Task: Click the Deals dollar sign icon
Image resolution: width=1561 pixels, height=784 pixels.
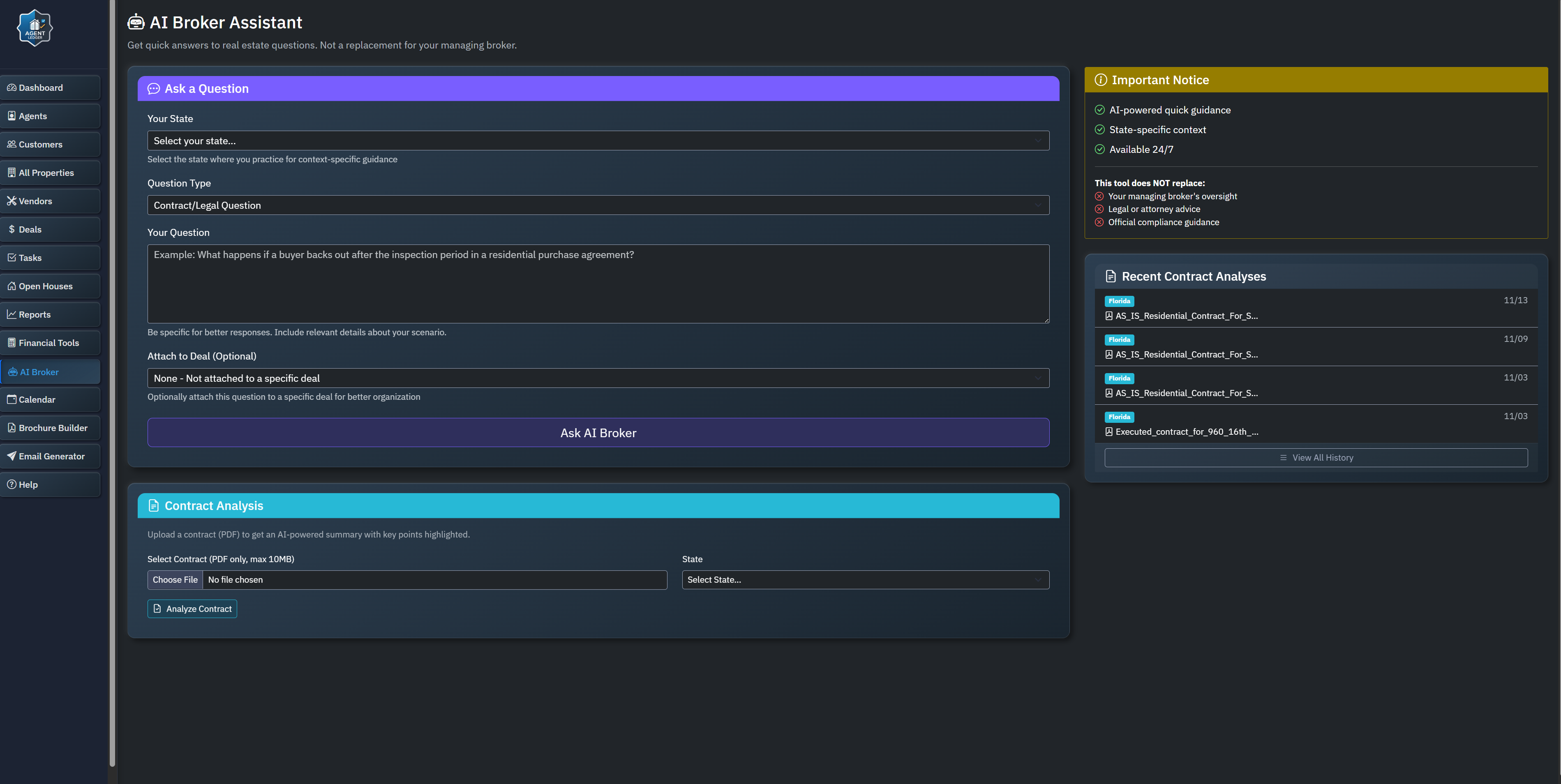Action: (x=12, y=230)
